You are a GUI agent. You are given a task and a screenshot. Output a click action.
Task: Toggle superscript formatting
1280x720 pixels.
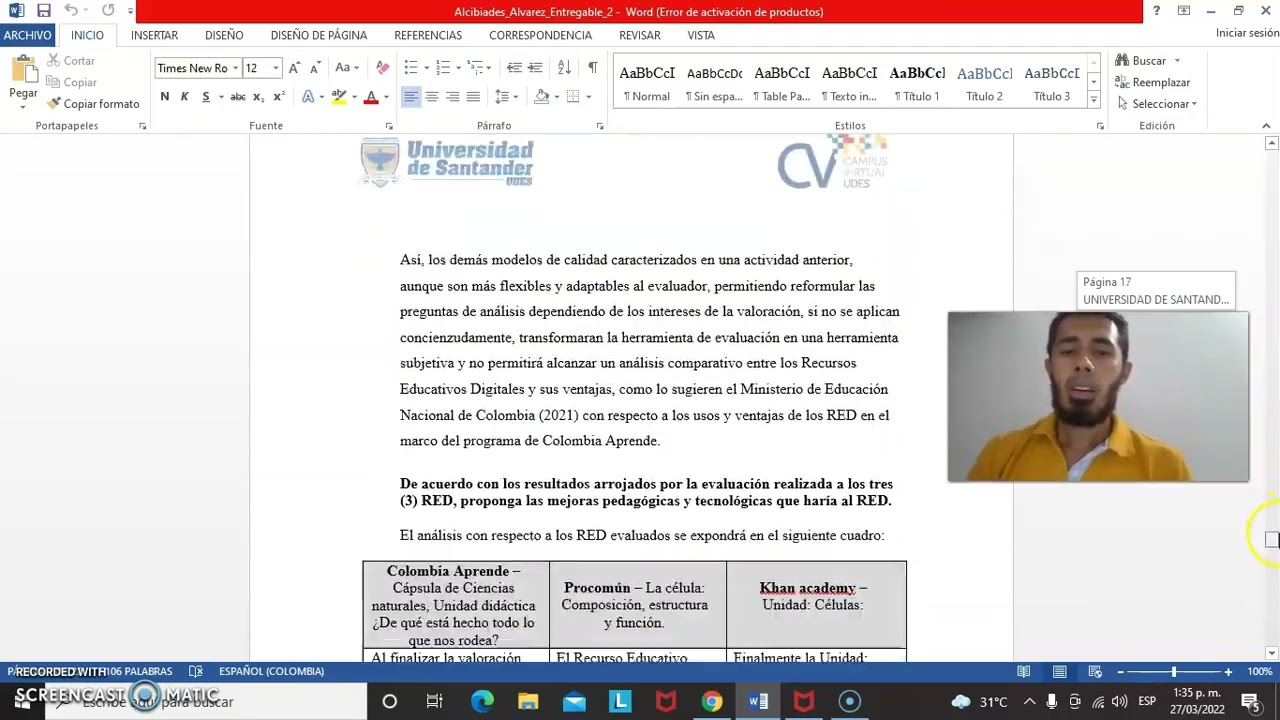coord(279,97)
